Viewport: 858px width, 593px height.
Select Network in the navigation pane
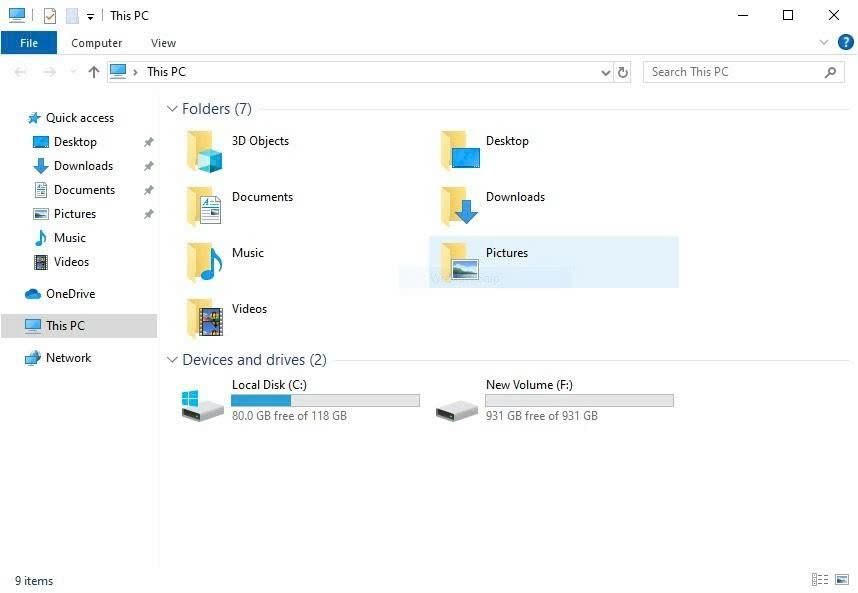coord(68,358)
